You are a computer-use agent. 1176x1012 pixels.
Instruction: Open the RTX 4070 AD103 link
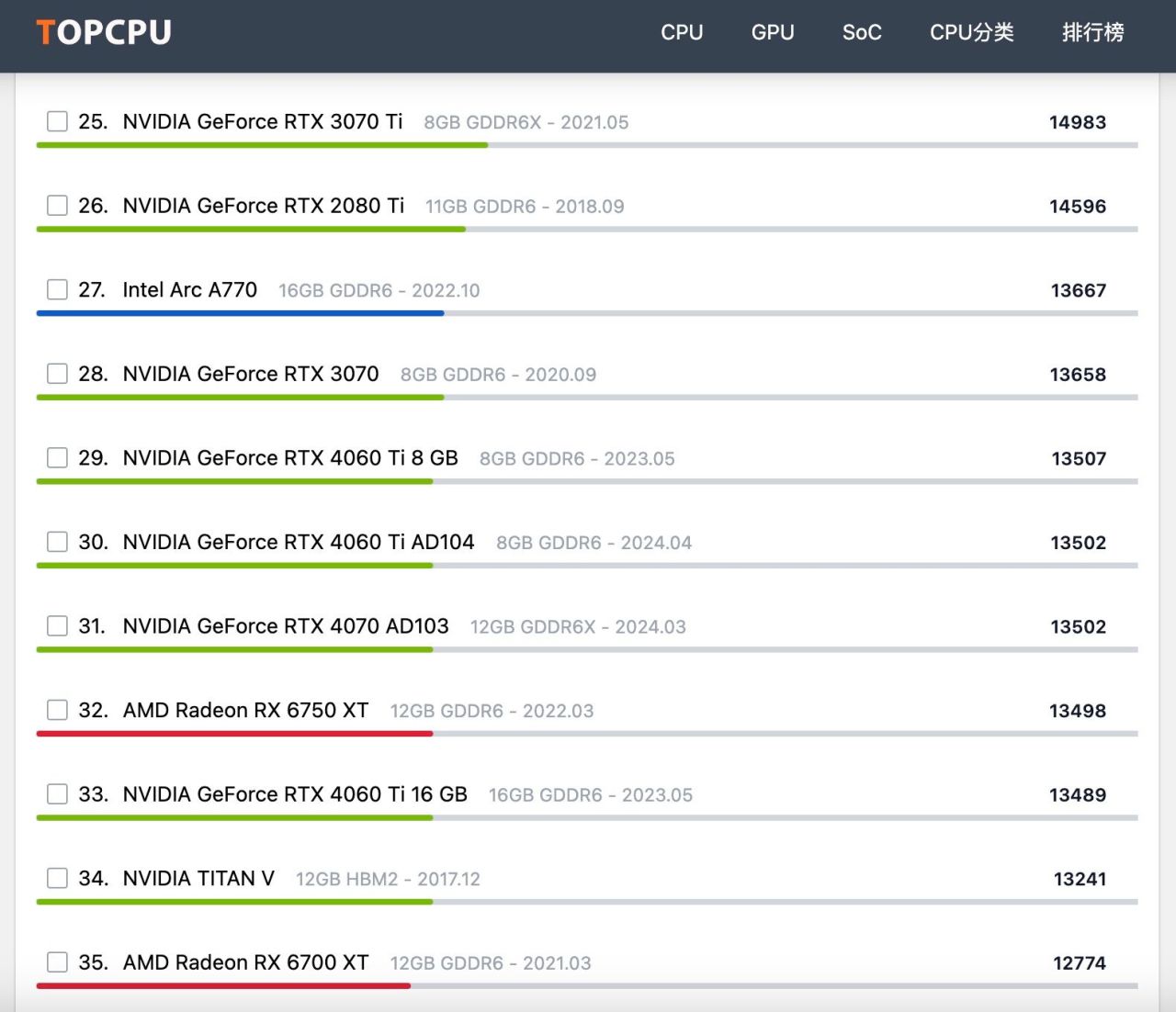click(x=286, y=626)
